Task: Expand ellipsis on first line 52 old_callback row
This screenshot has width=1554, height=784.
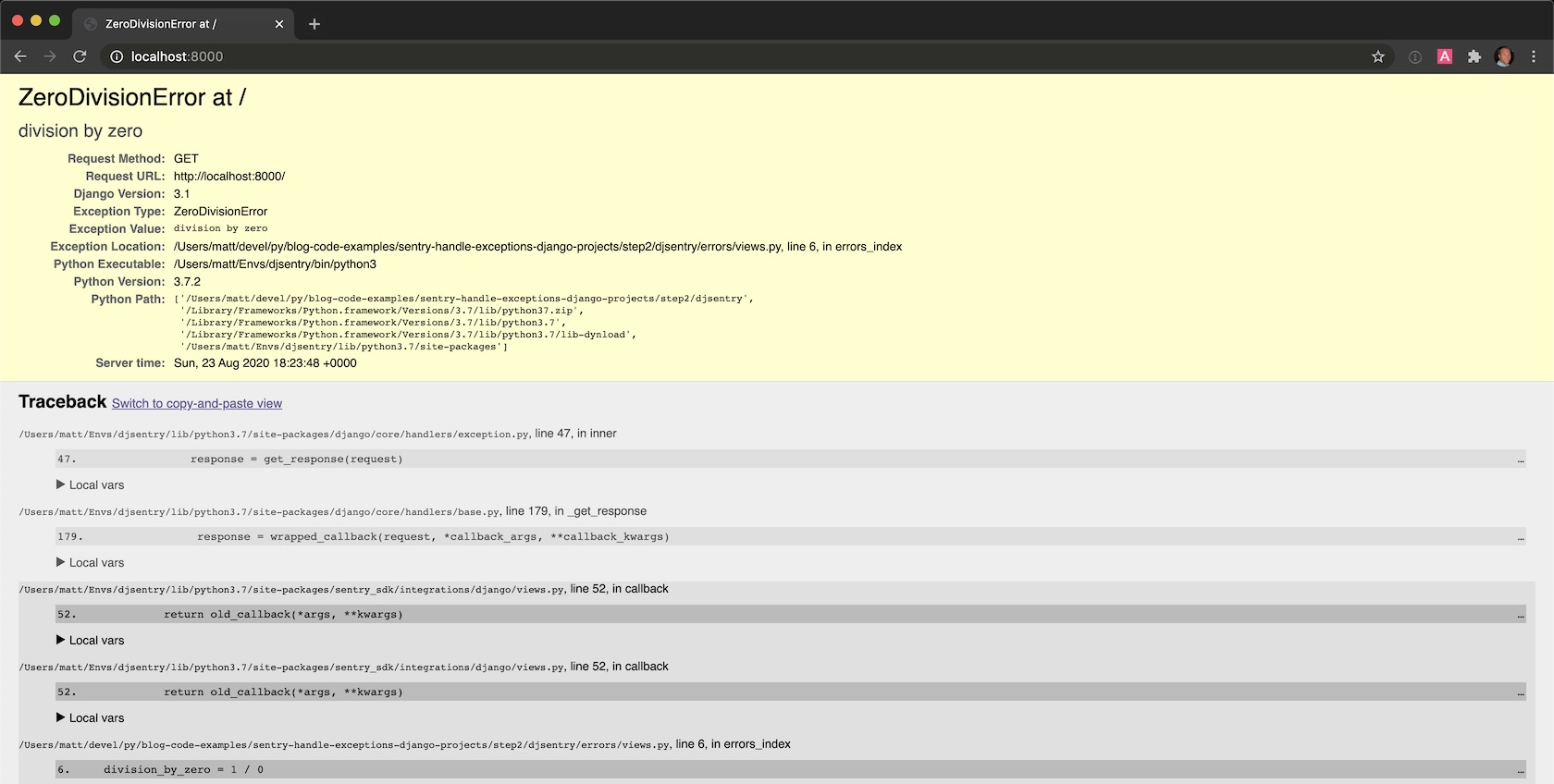Action: (1521, 615)
